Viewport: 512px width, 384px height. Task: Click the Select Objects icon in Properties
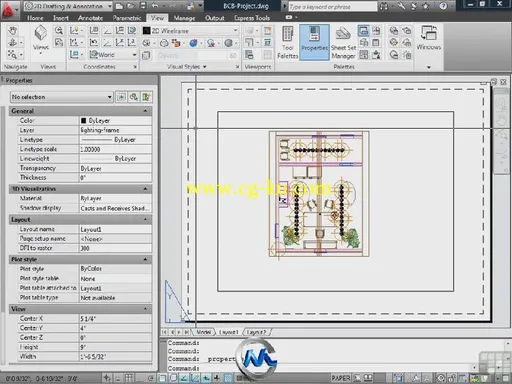point(134,97)
